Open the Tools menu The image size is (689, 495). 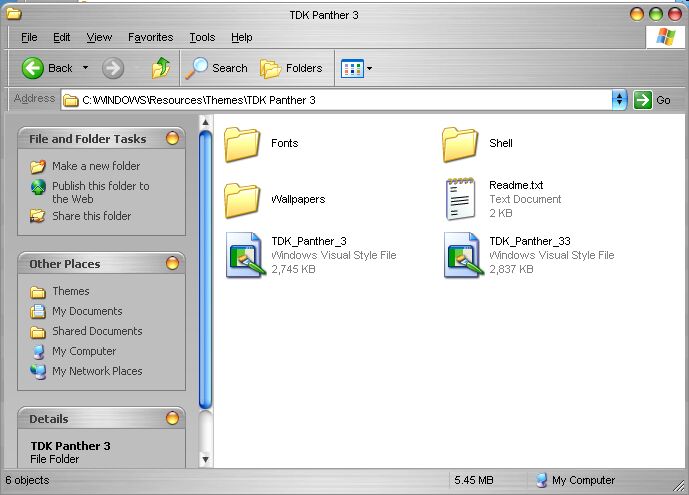coord(202,37)
